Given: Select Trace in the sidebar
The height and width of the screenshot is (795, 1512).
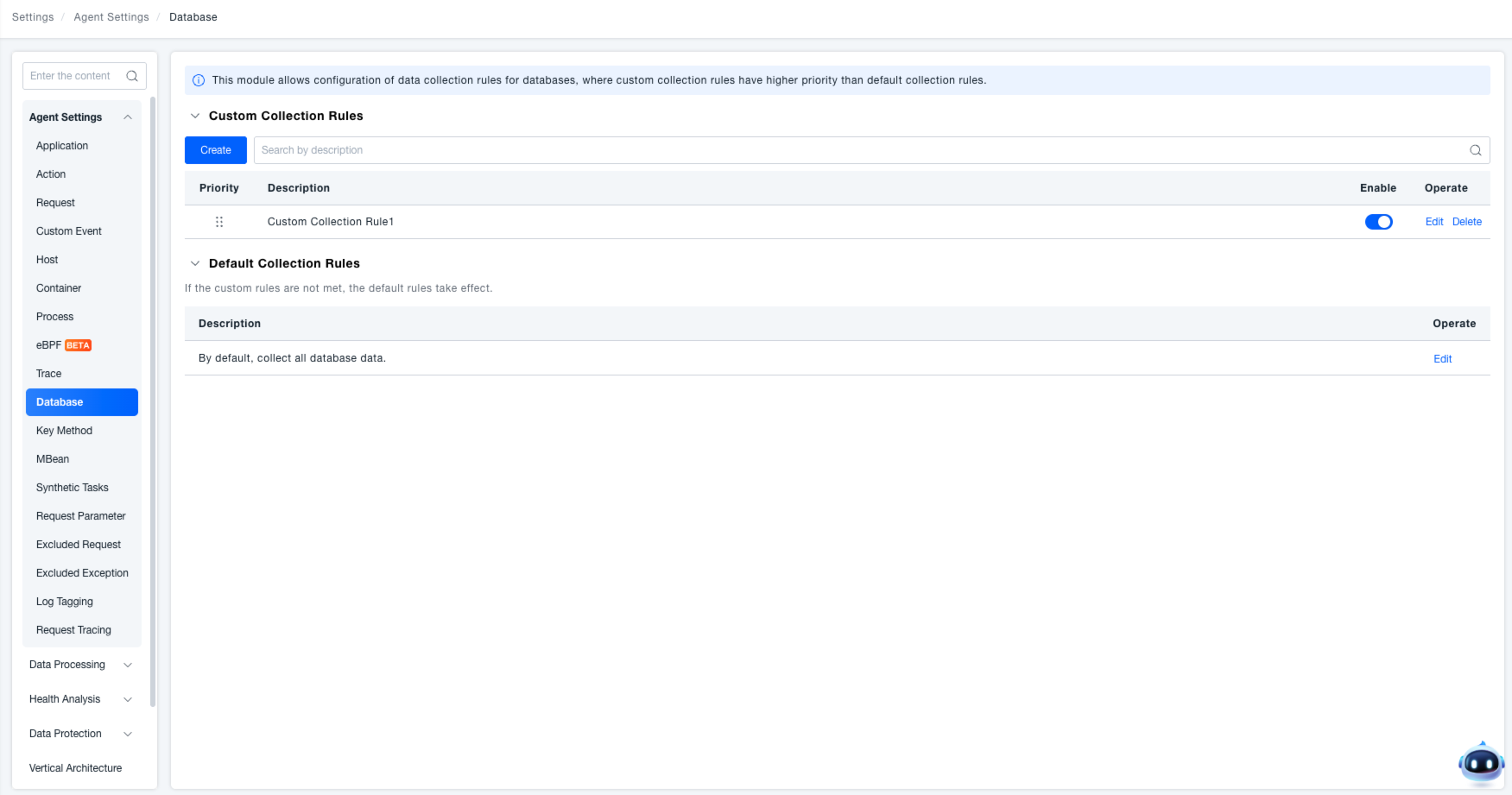Looking at the screenshot, I should pos(49,374).
